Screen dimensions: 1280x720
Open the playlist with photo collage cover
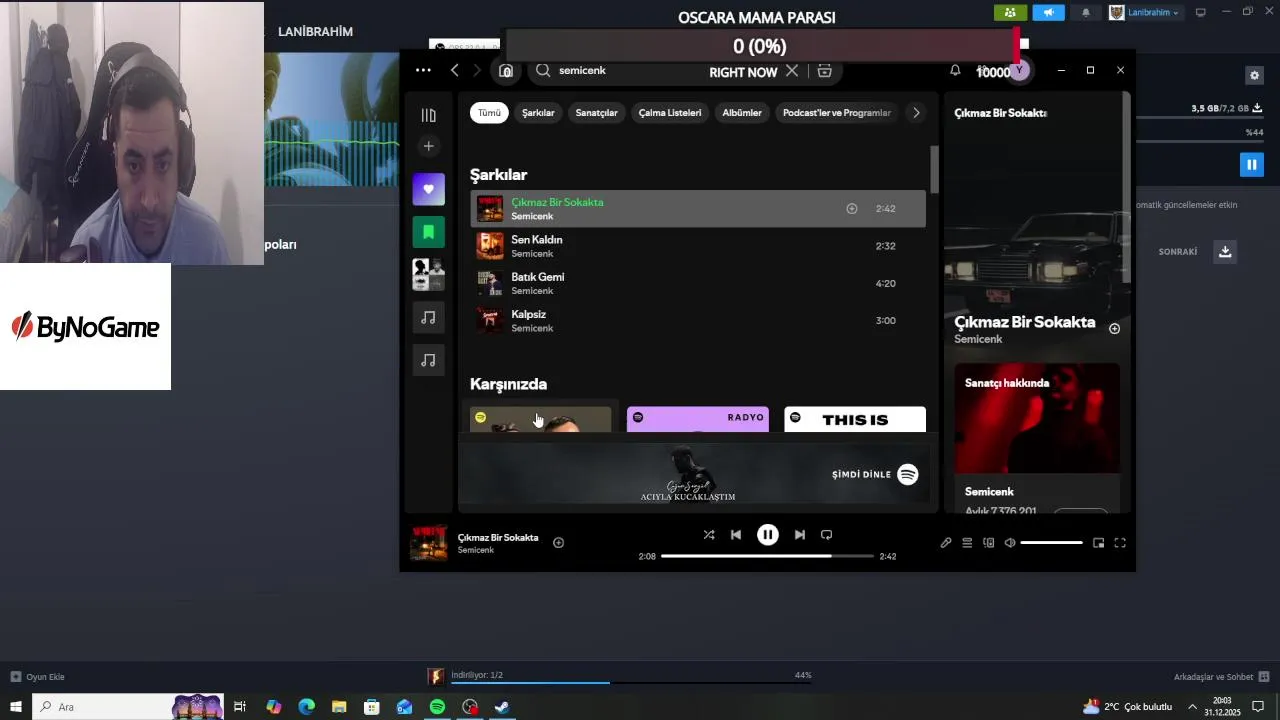click(429, 274)
